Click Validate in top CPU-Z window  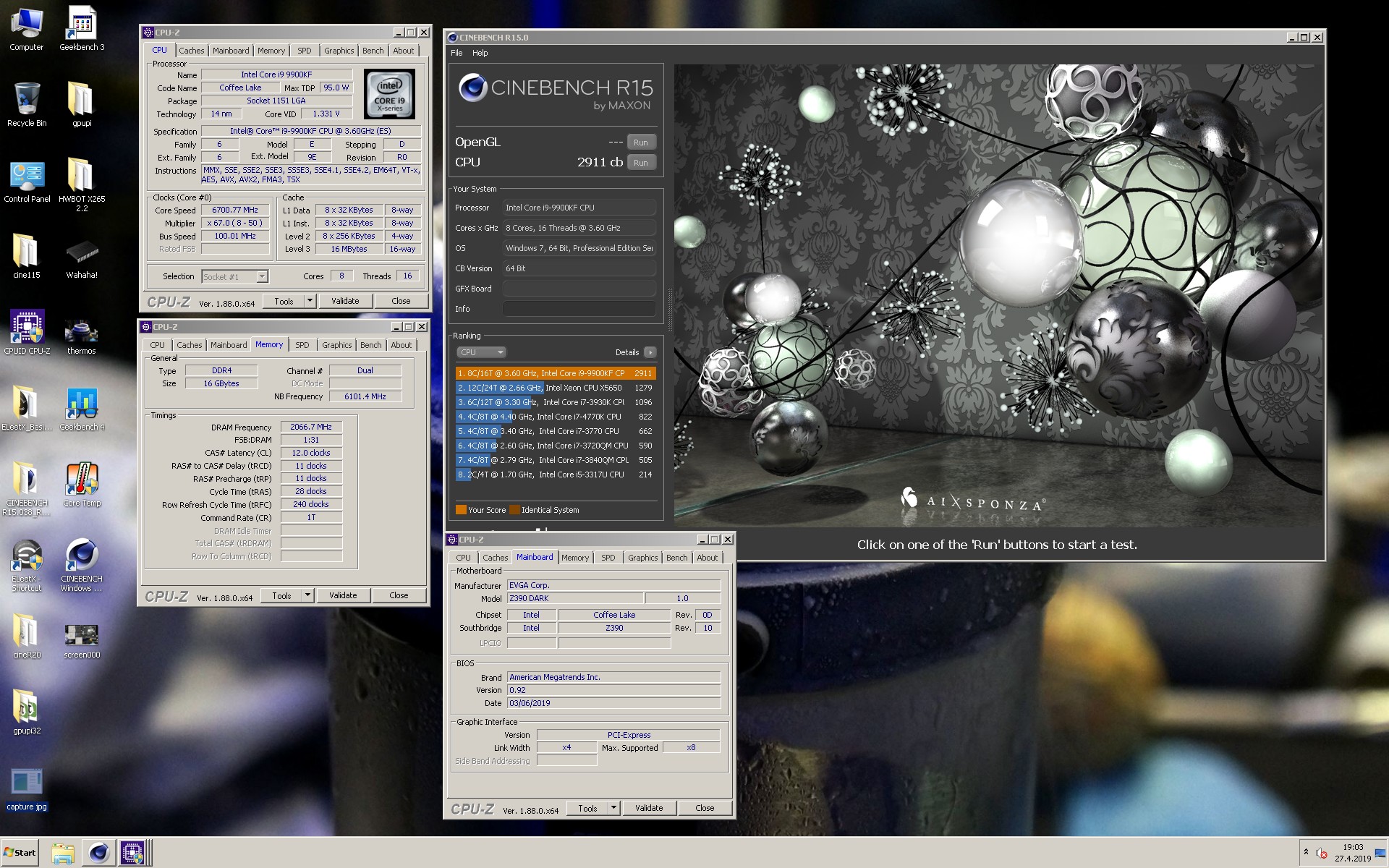[345, 301]
